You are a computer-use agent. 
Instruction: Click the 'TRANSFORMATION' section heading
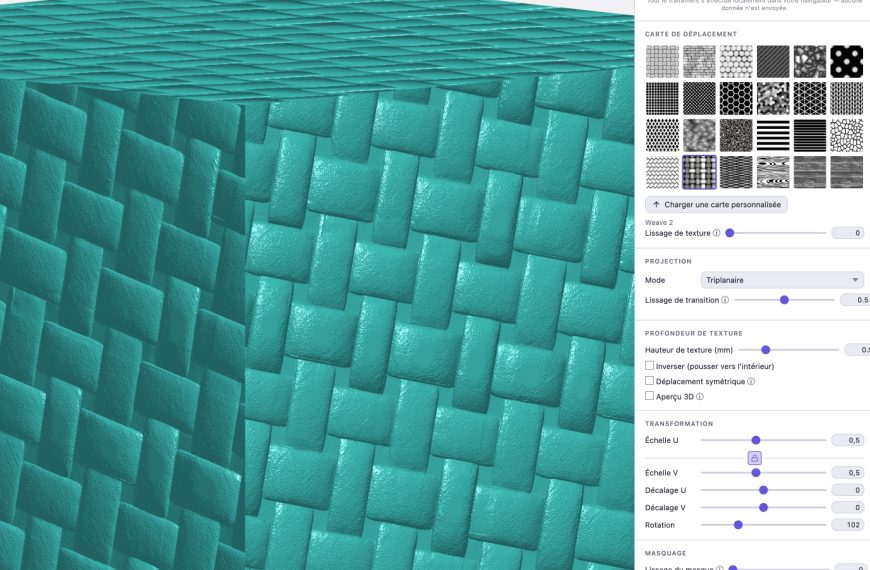[679, 423]
